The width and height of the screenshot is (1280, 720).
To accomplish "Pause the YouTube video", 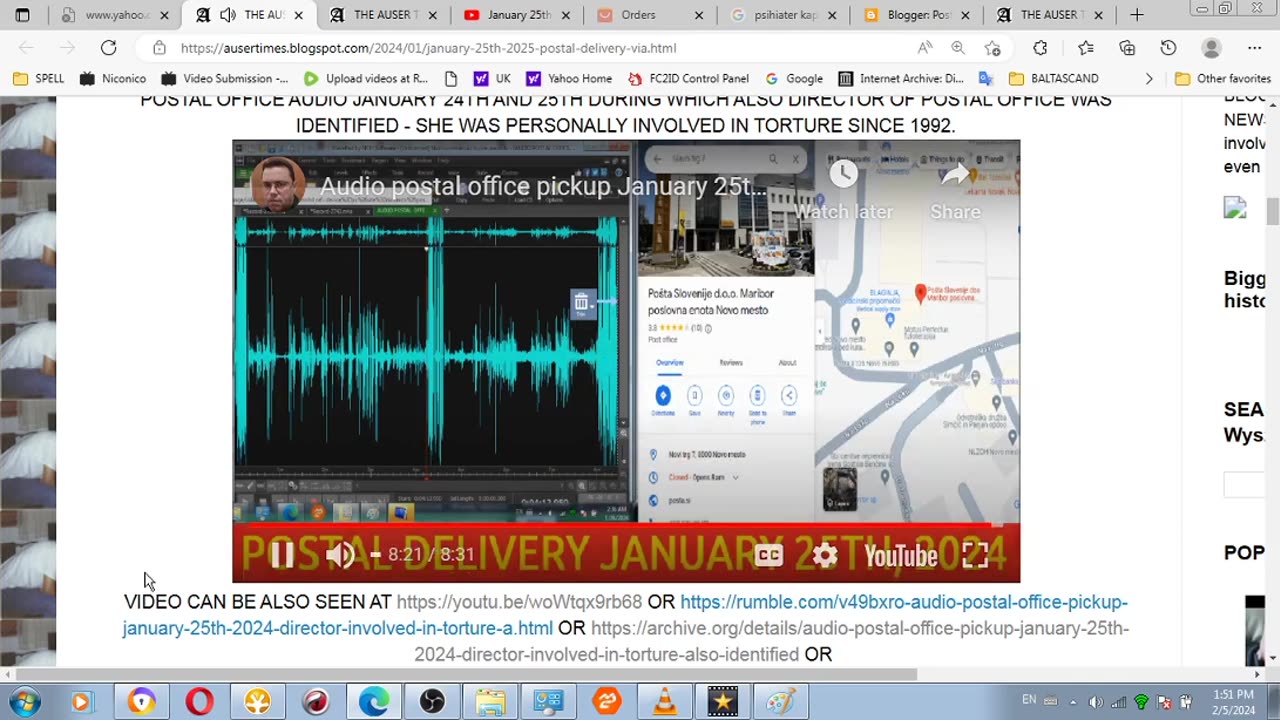I will 282,555.
